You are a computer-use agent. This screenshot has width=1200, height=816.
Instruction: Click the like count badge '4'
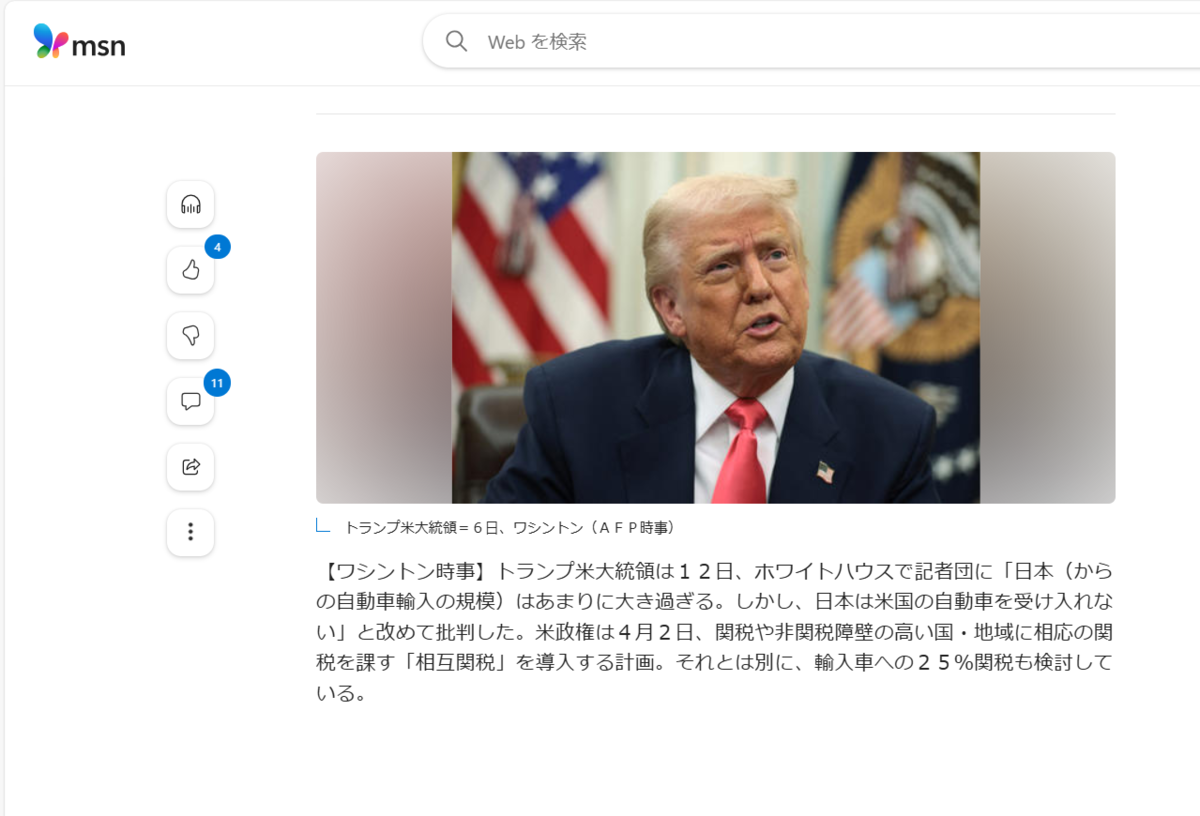217,246
